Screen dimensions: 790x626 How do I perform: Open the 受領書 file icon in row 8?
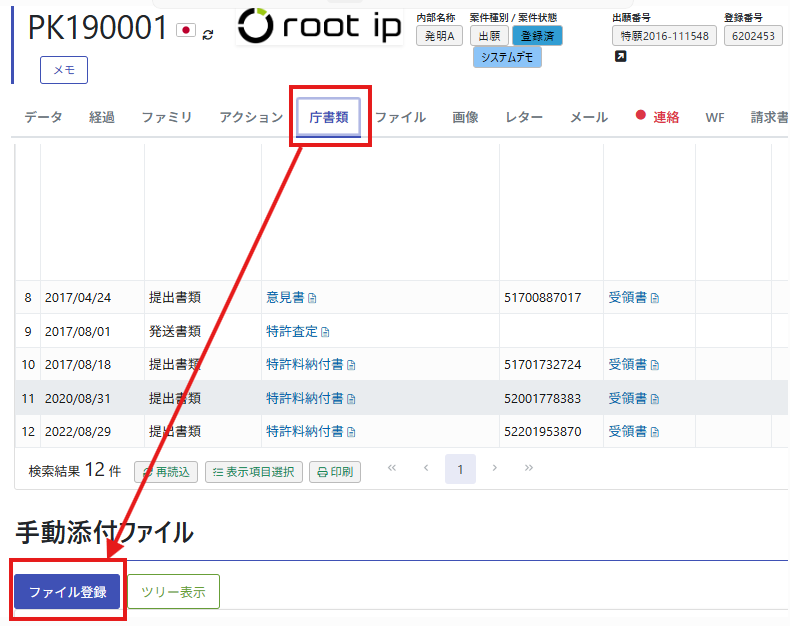(x=655, y=298)
